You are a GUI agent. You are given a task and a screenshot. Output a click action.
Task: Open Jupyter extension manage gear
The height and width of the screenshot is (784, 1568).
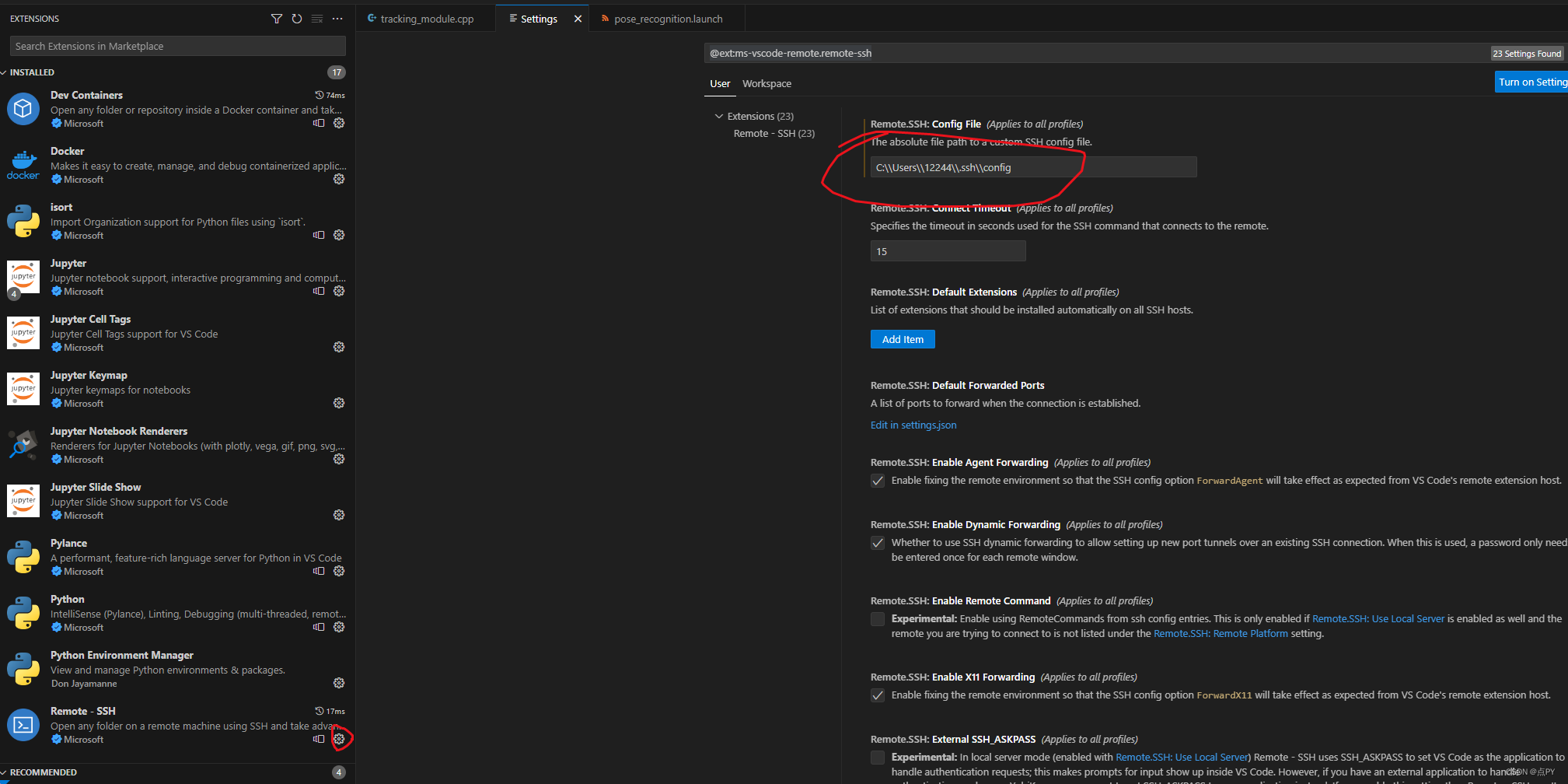(339, 291)
